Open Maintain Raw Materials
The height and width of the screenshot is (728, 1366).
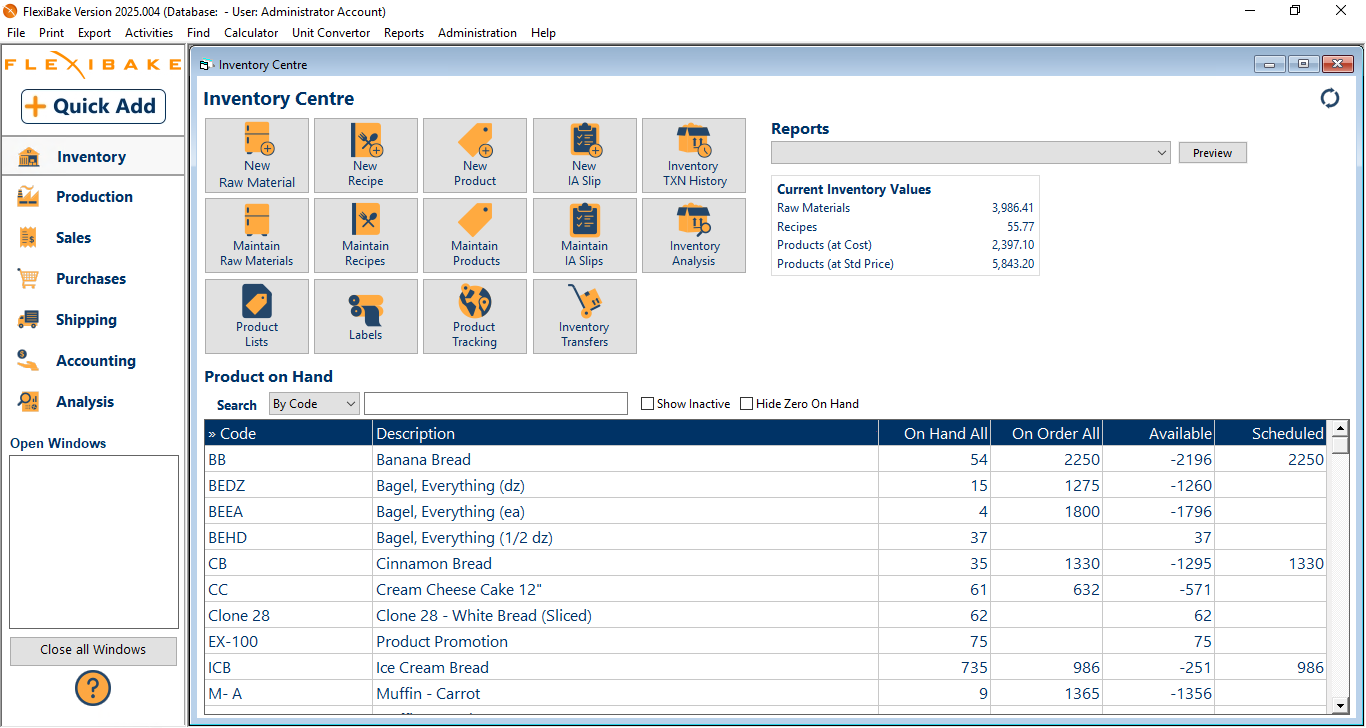(257, 235)
